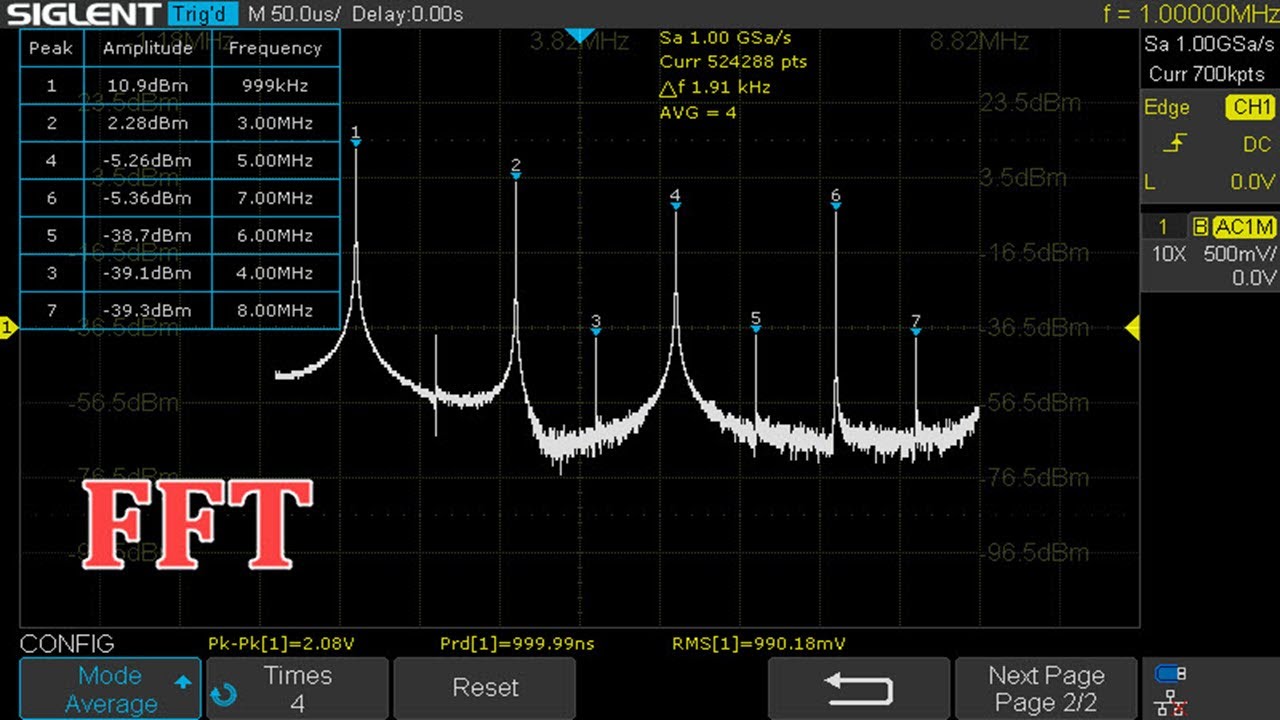The image size is (1280, 720).
Task: Click the 5.00MHz frequency cell
Action: click(x=276, y=161)
